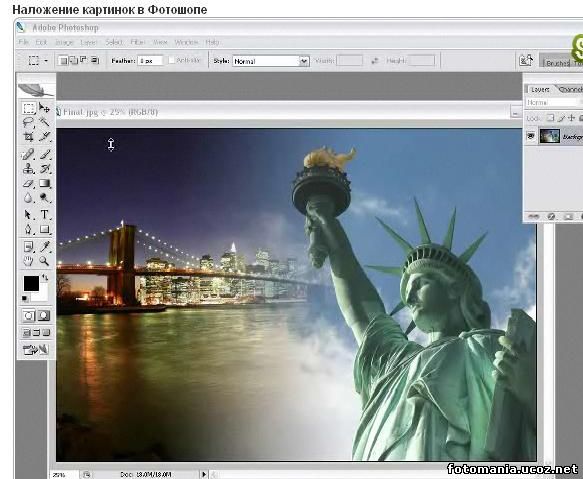Enable Intersect with selection mode

coord(94,60)
